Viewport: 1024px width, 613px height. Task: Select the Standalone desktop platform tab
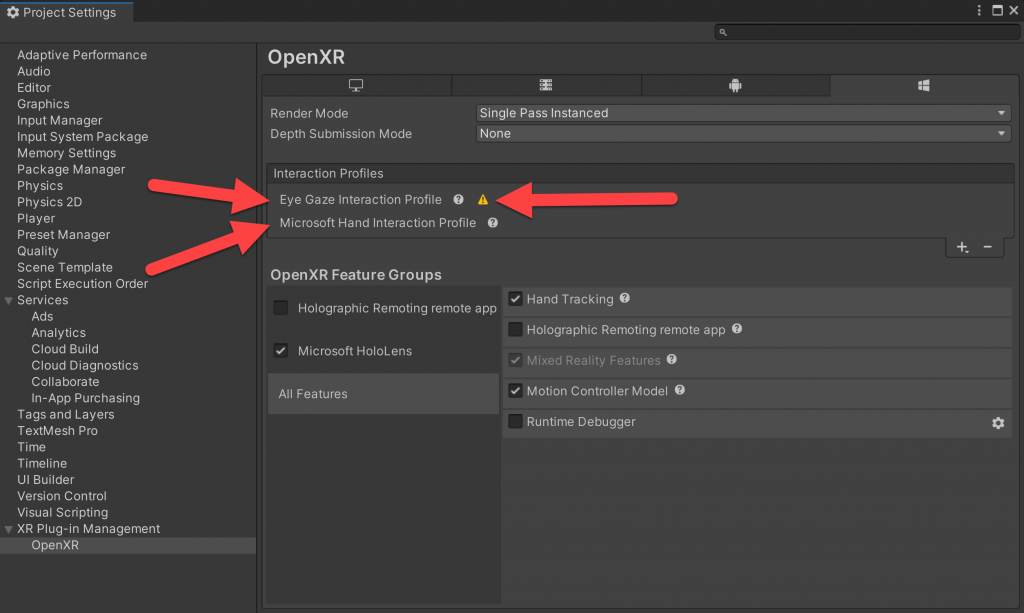tap(356, 86)
